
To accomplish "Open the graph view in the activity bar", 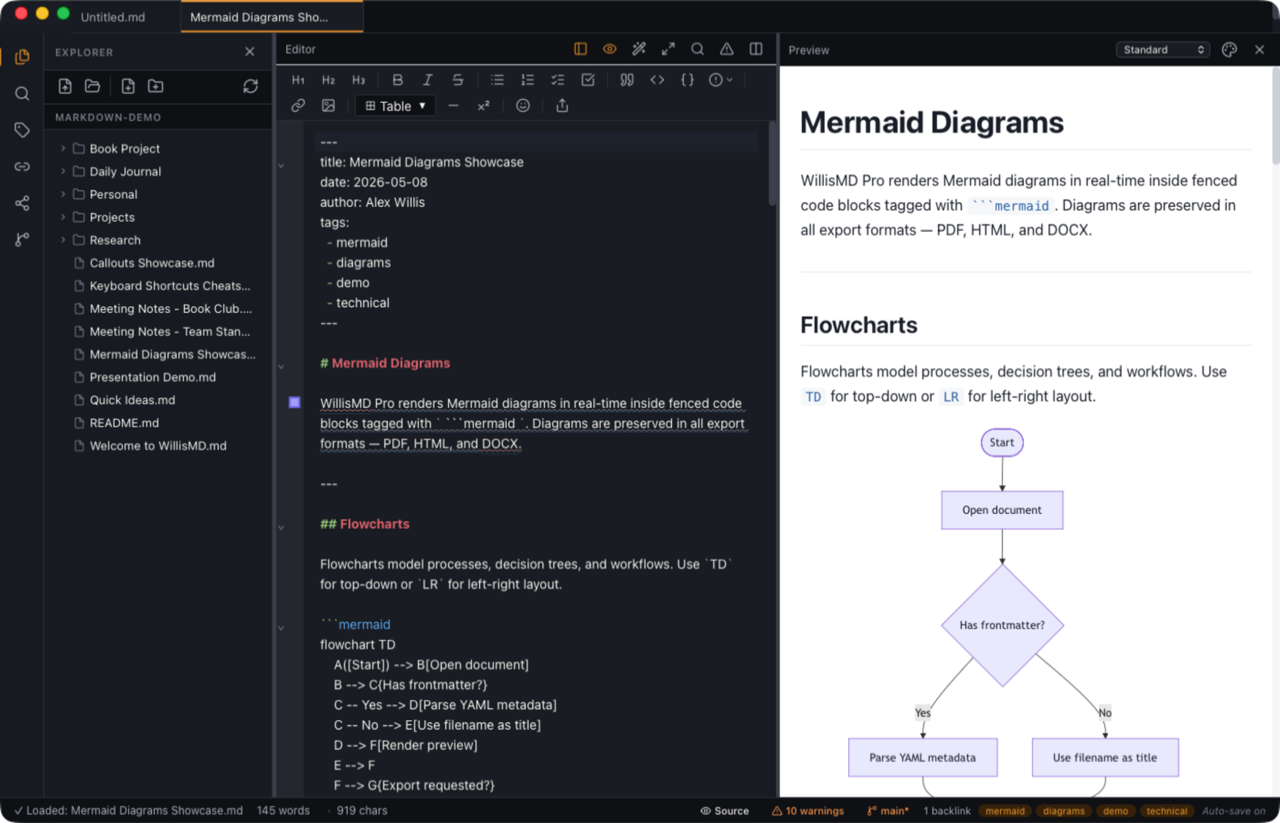I will (22, 203).
